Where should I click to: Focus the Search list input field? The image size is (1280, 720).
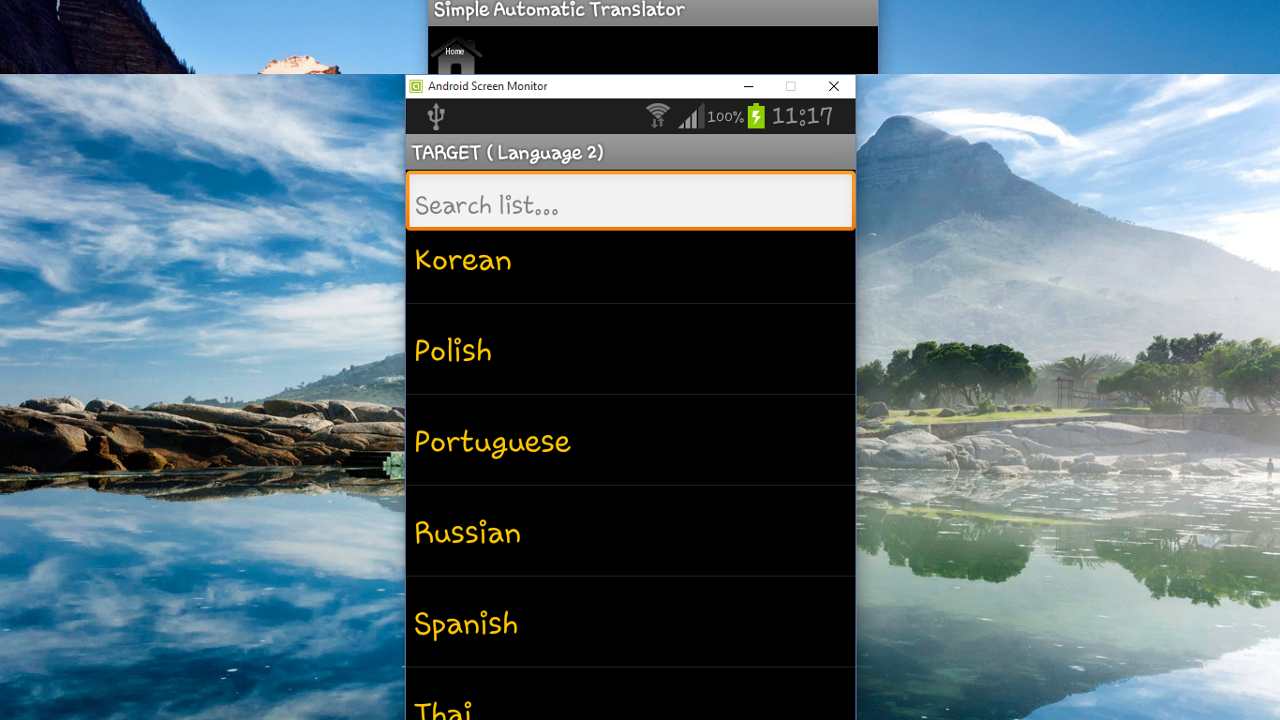point(631,201)
